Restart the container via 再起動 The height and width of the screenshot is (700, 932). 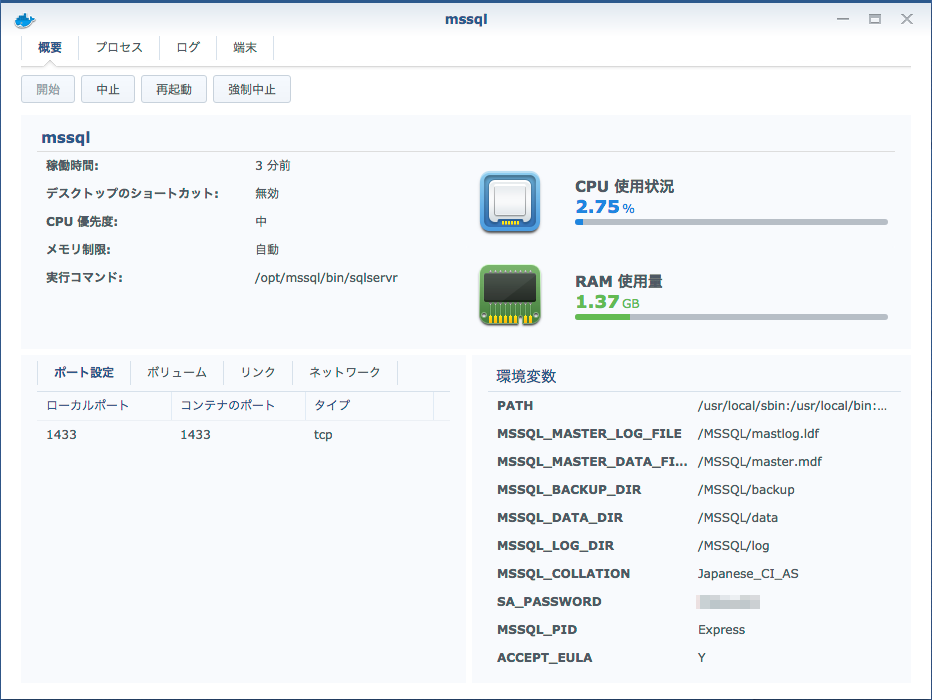coord(172,88)
